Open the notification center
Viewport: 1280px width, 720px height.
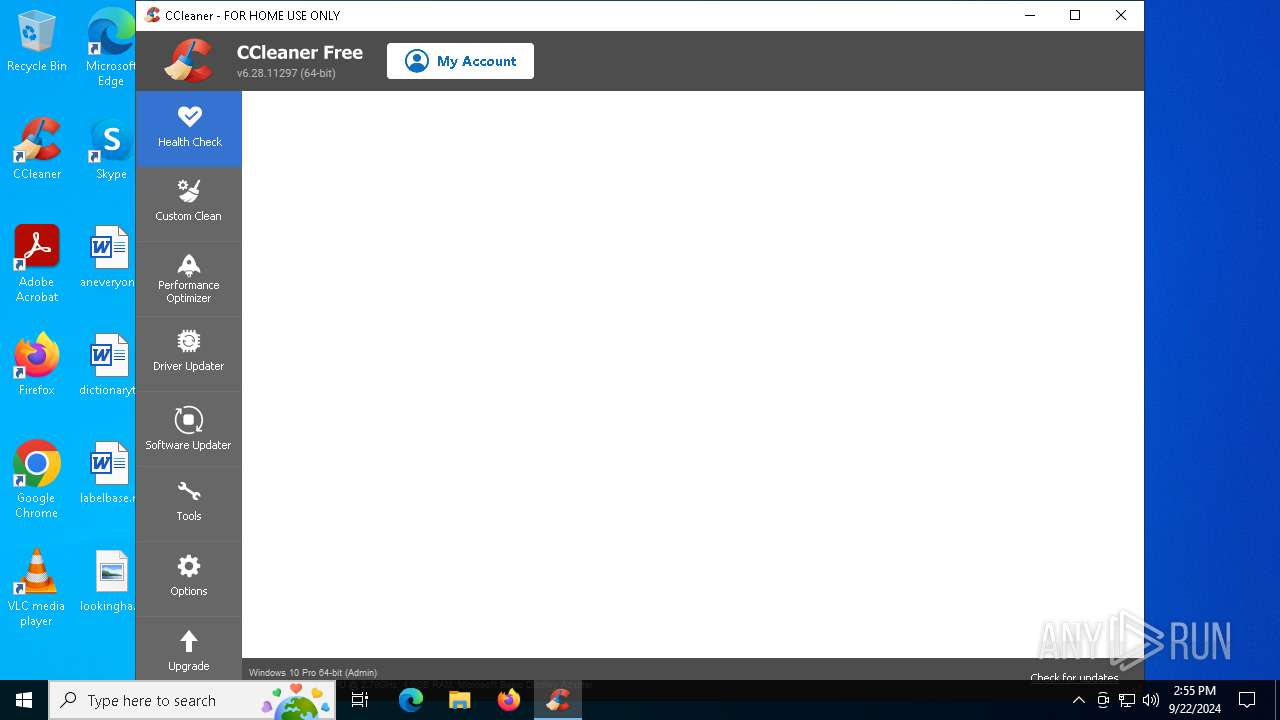coord(1247,700)
